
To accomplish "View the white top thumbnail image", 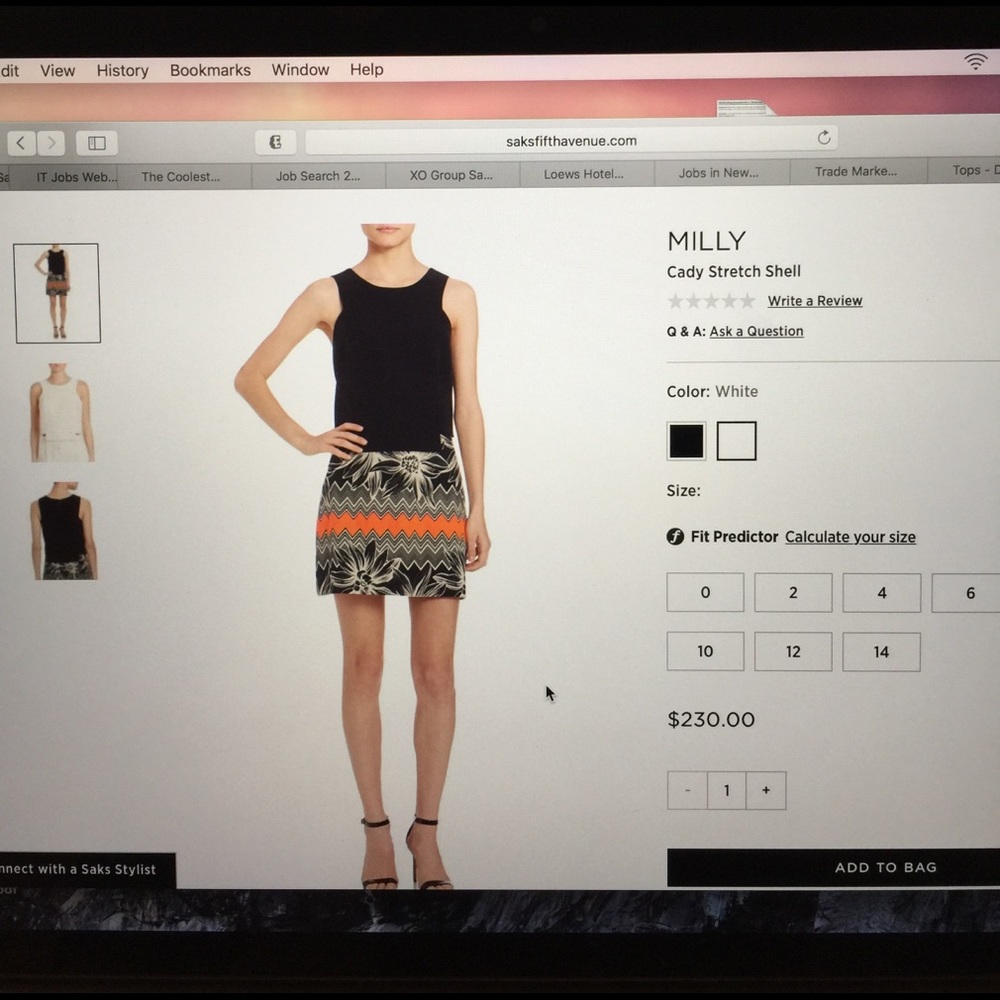I will pos(62,413).
